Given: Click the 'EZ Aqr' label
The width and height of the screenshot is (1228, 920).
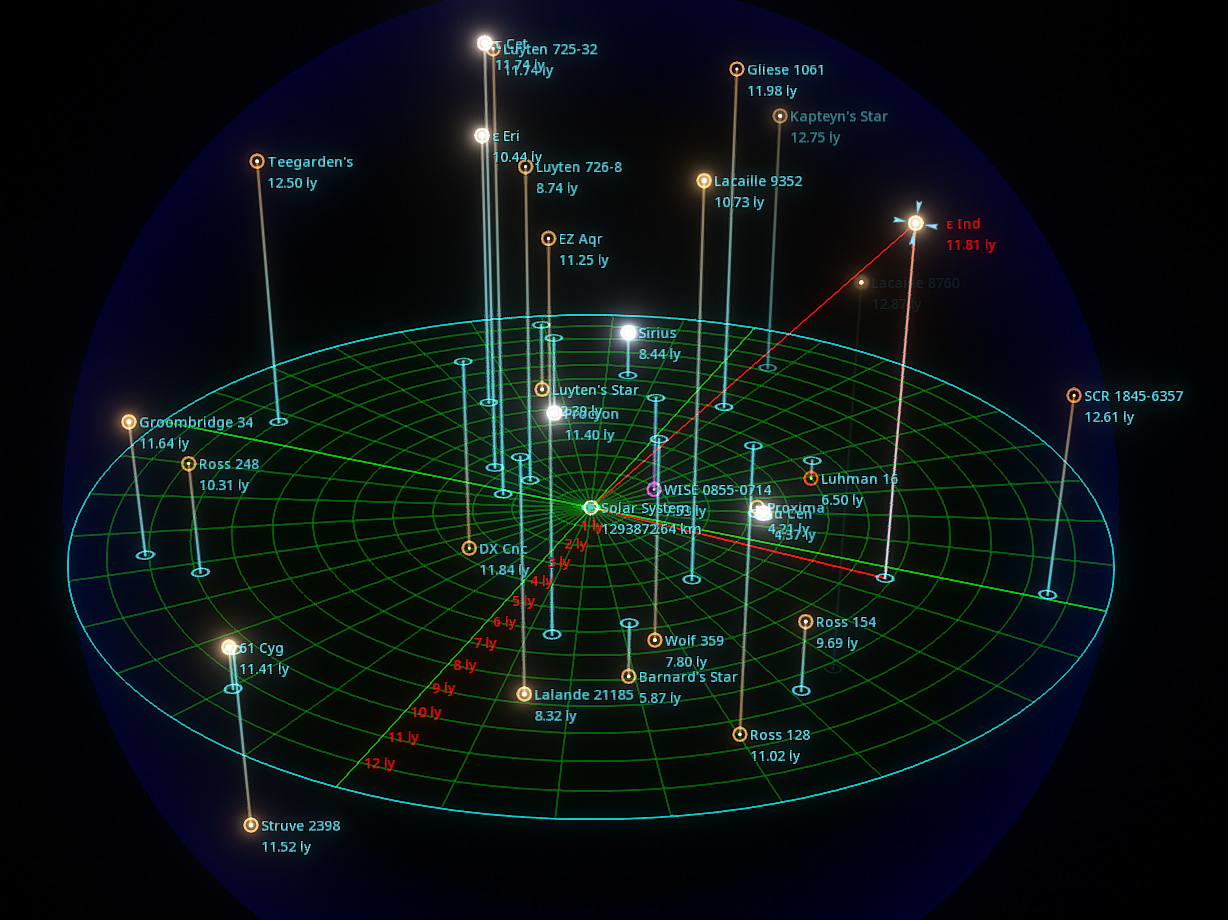Looking at the screenshot, I should point(581,239).
